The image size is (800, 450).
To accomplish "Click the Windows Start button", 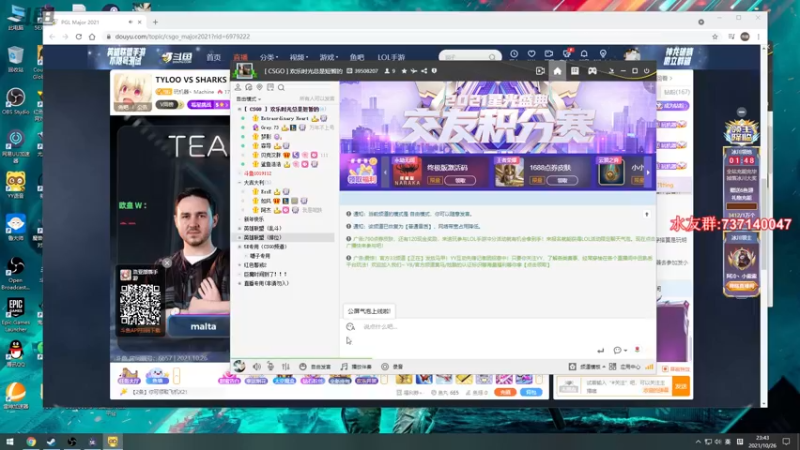I will point(10,441).
